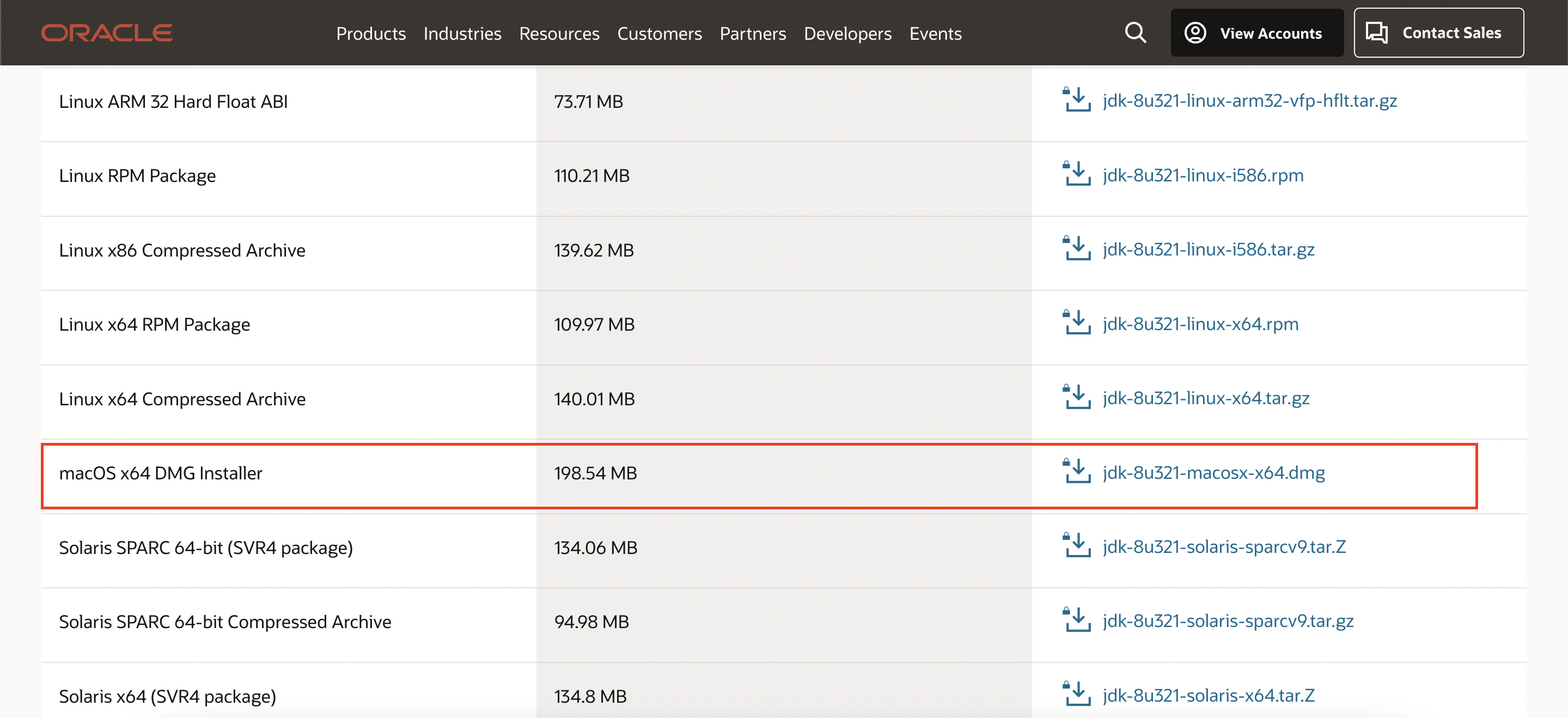Click download icon for jdk-8u321-linux-arm32-vfp-hflt.tar.gz
The height and width of the screenshot is (718, 1568).
pos(1076,100)
